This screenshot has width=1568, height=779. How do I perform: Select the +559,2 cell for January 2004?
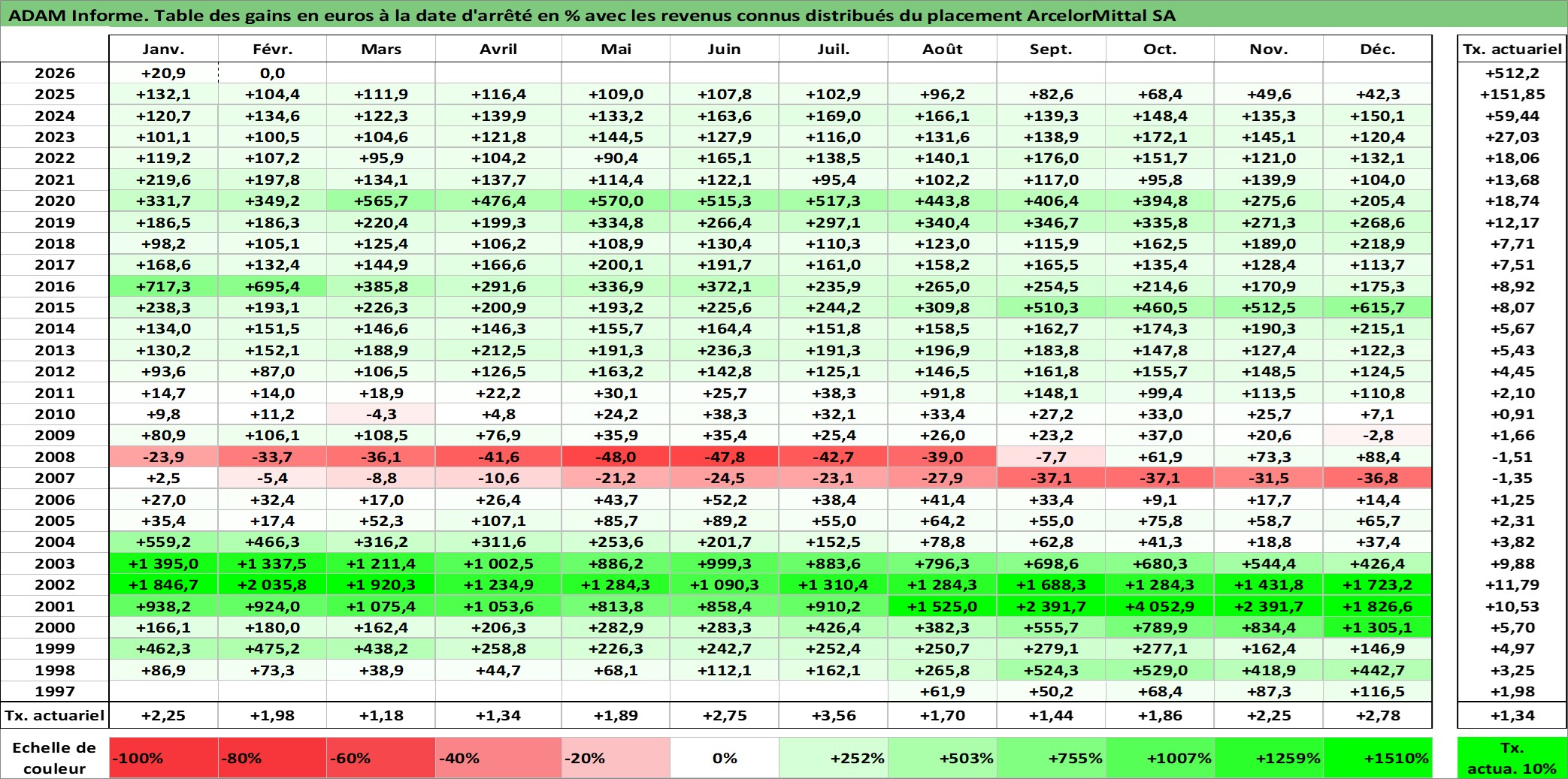point(164,542)
